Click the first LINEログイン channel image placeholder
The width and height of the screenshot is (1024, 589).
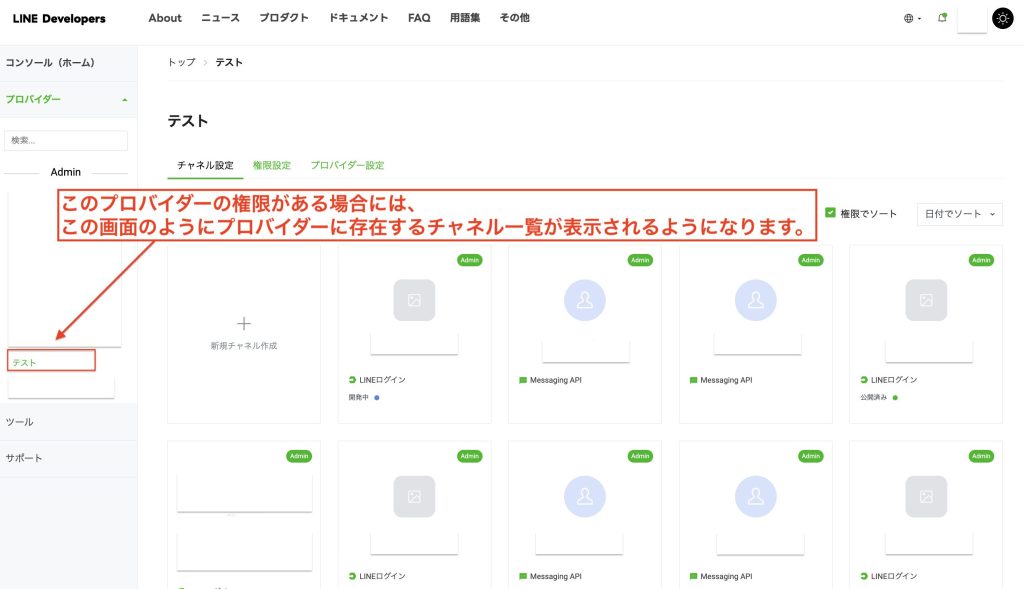click(x=414, y=300)
